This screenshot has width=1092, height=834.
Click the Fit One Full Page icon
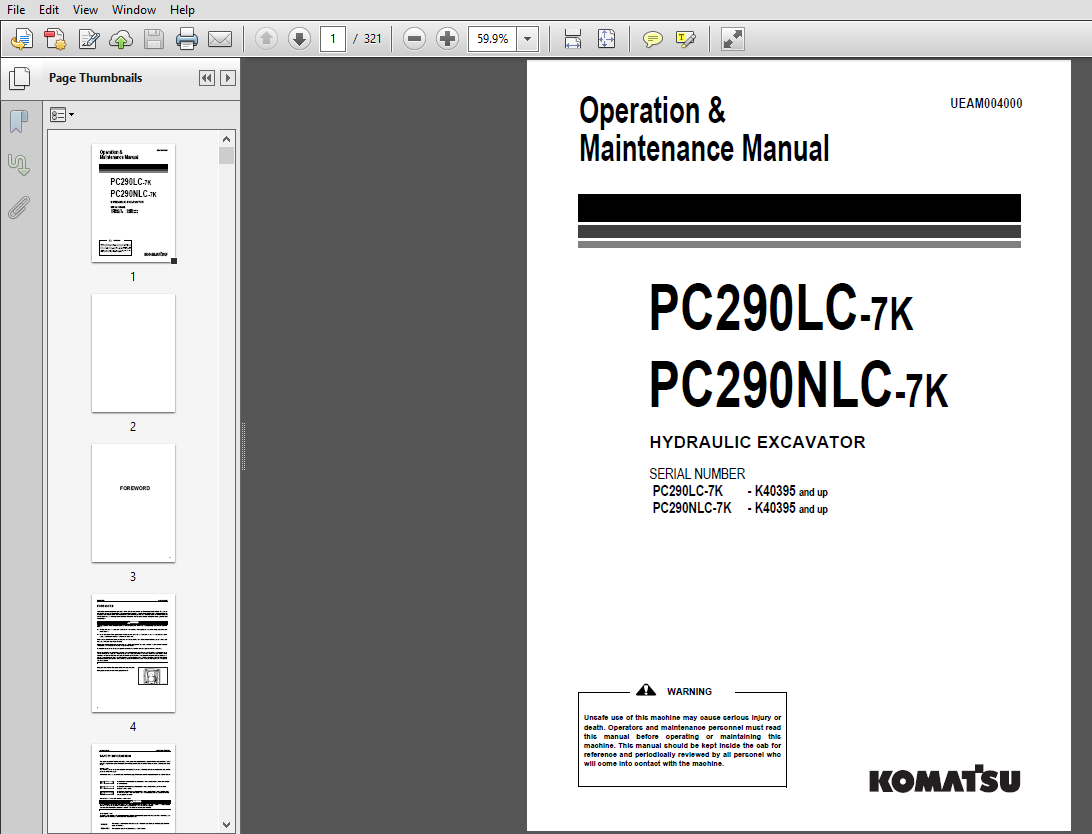pos(607,39)
